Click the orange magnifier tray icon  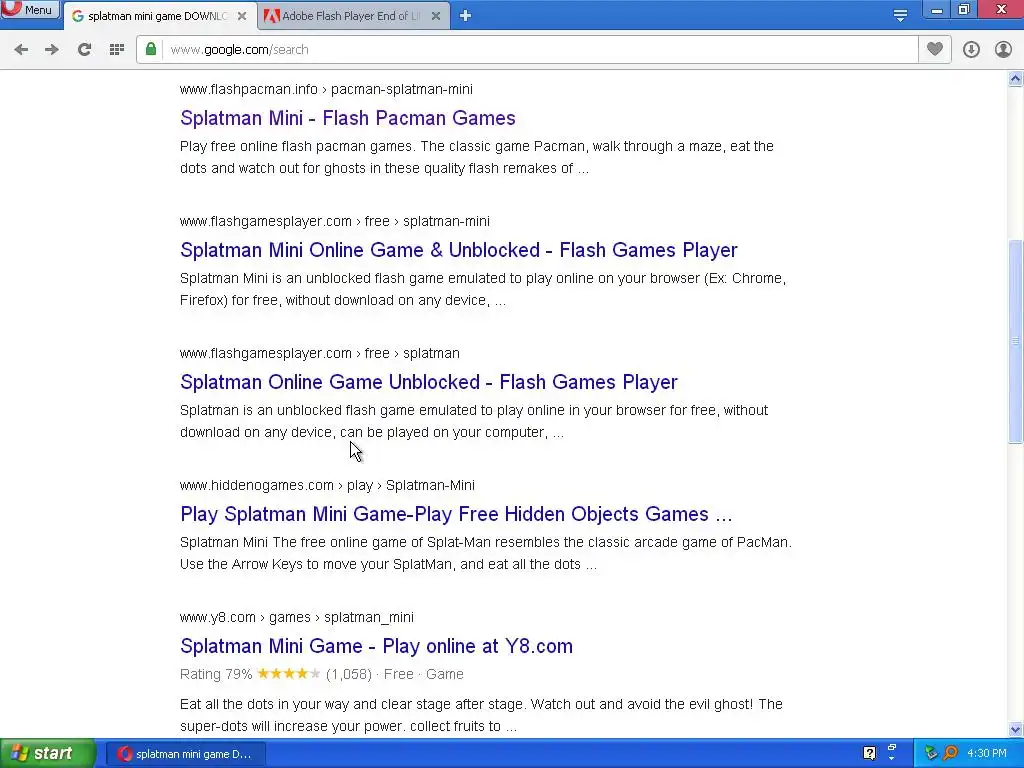click(950, 753)
